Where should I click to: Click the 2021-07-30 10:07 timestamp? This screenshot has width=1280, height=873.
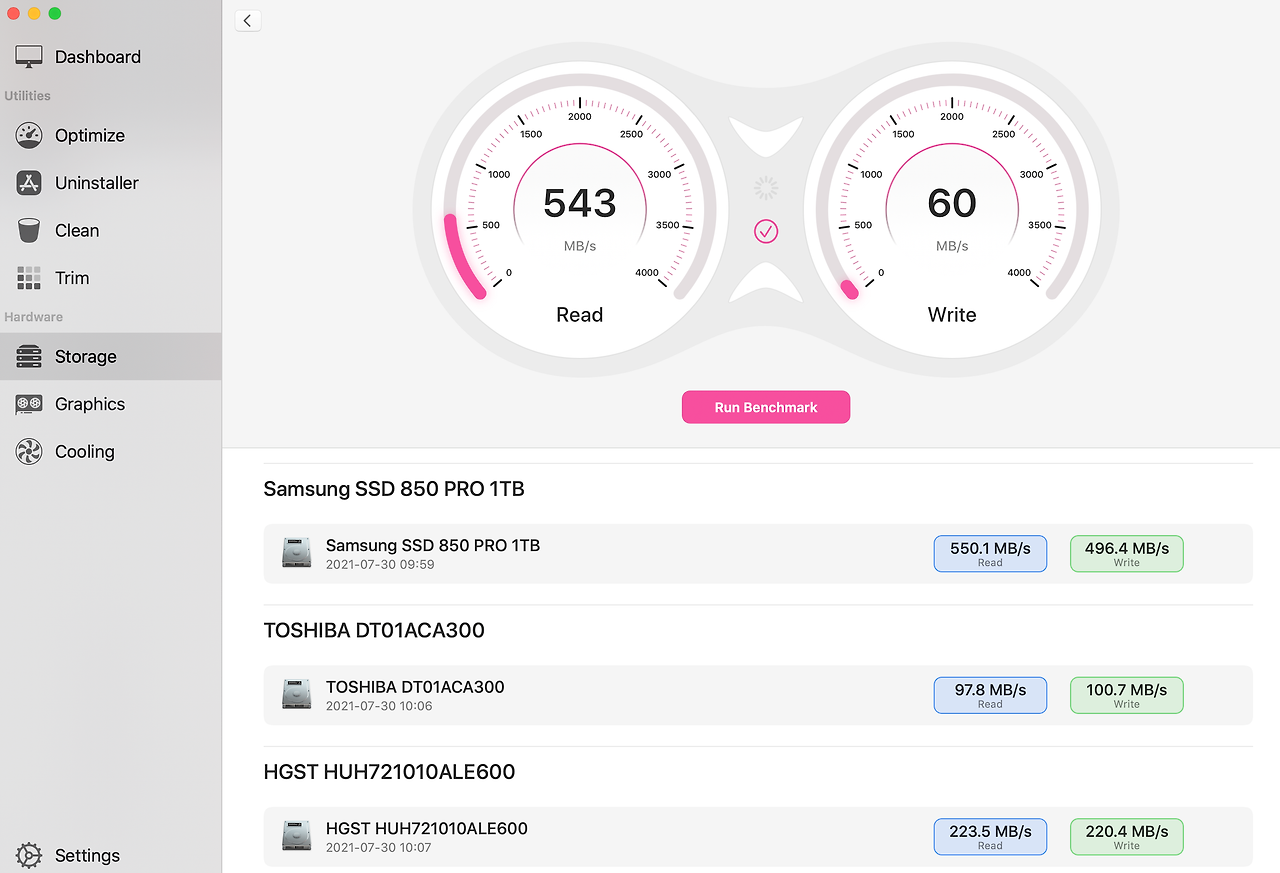pos(380,848)
